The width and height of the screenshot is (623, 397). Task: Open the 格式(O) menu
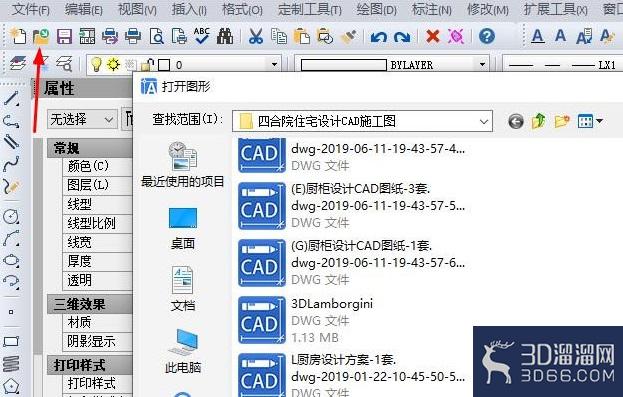pos(242,9)
